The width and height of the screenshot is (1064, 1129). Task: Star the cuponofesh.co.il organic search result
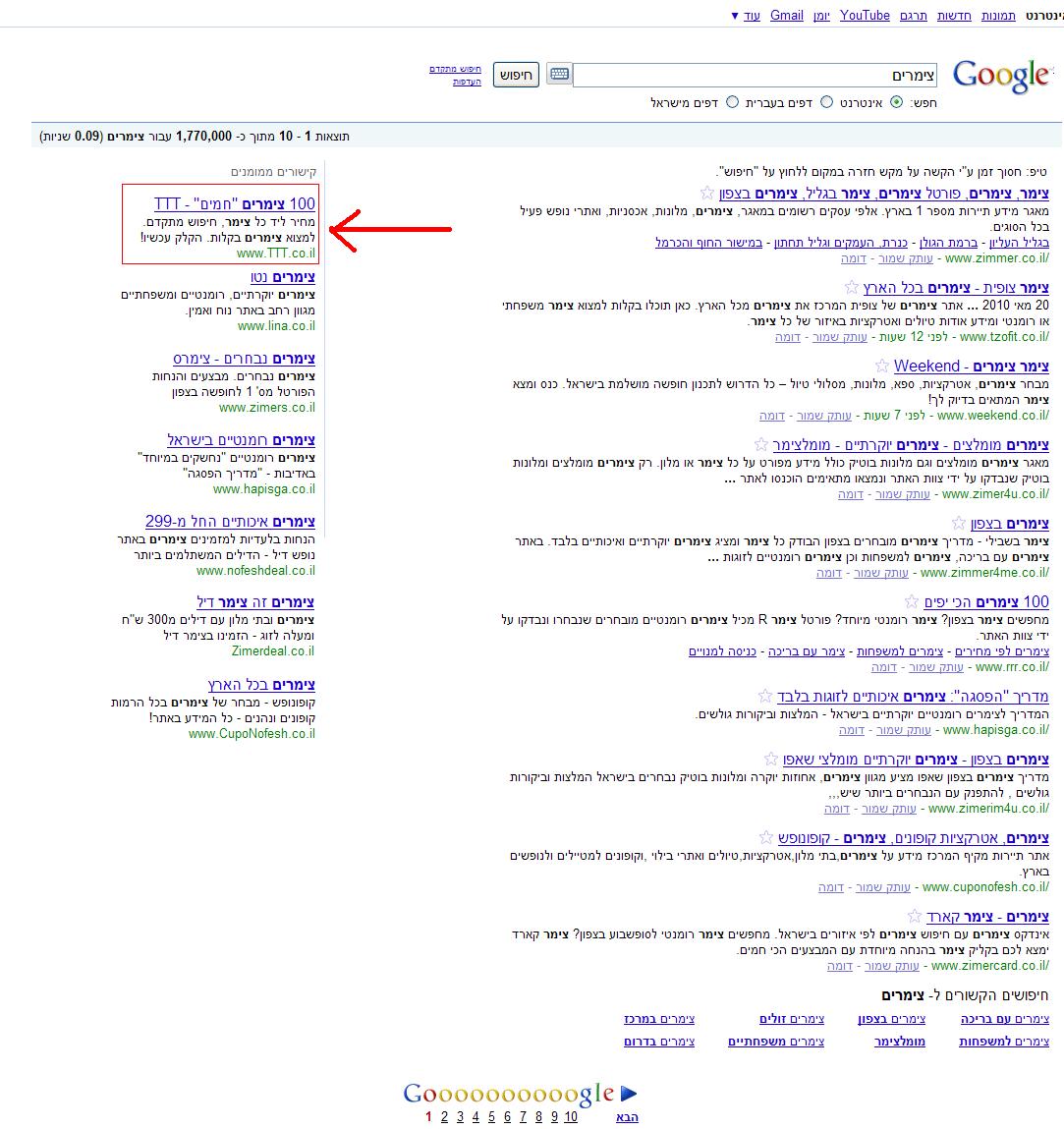click(766, 837)
